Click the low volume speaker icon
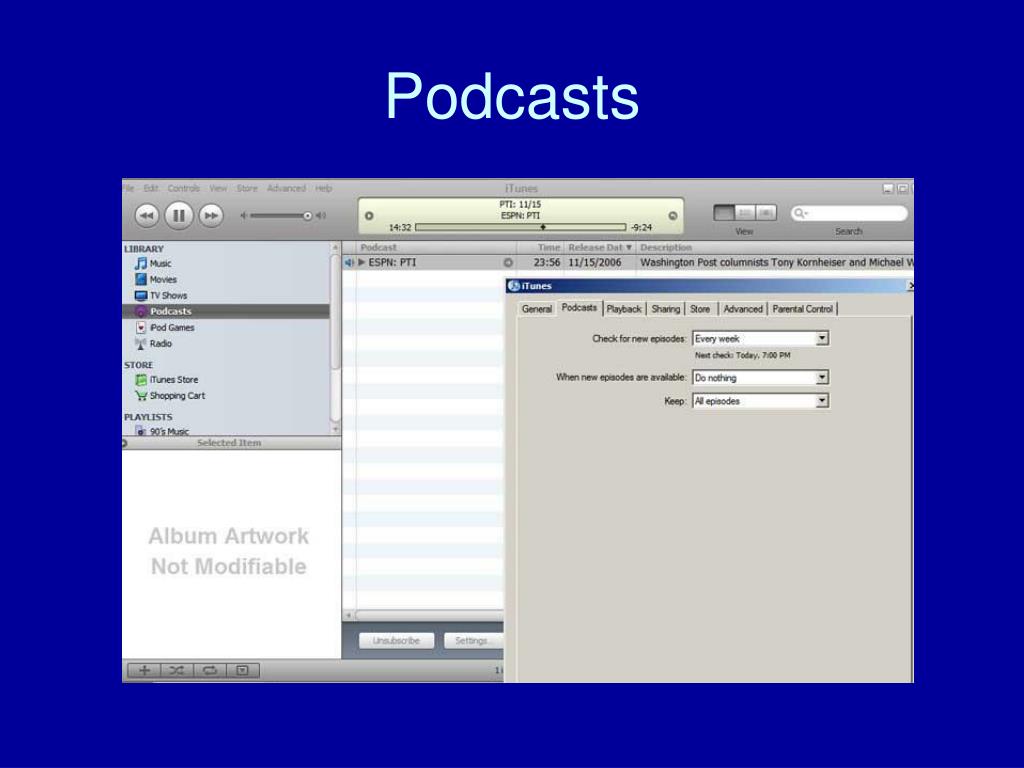 pyautogui.click(x=243, y=216)
